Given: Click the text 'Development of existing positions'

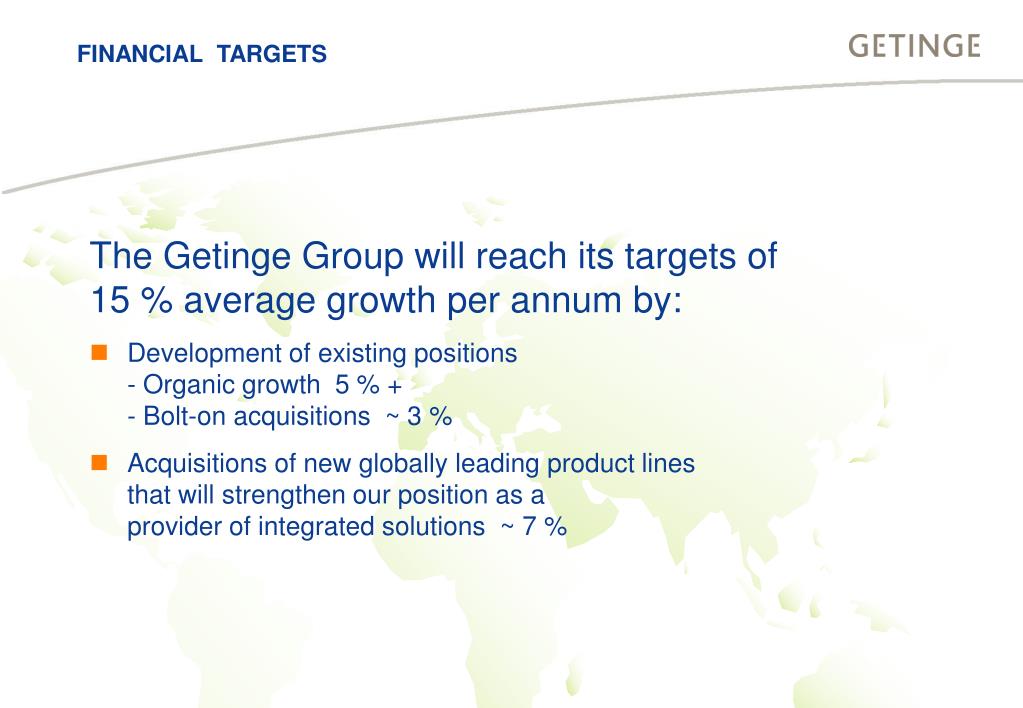Looking at the screenshot, I should [322, 354].
